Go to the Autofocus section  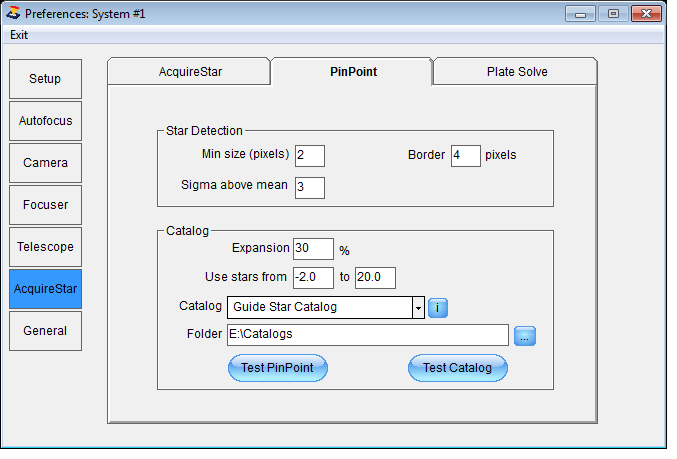coord(46,123)
